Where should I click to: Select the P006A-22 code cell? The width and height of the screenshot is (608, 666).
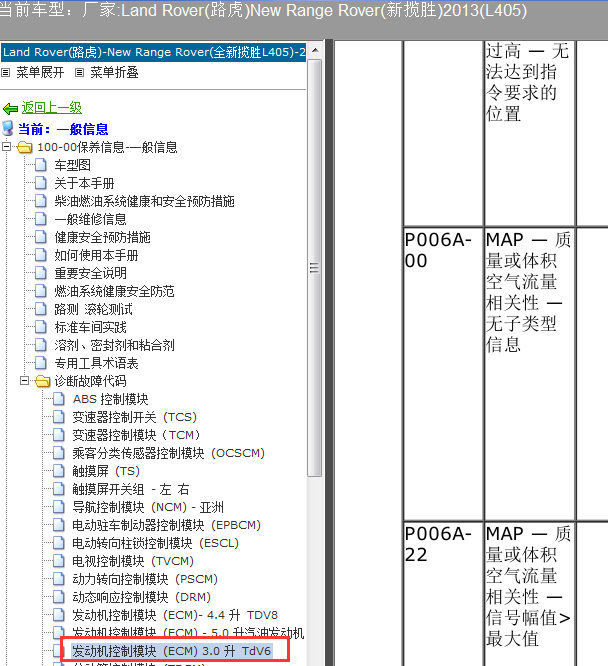pos(443,594)
